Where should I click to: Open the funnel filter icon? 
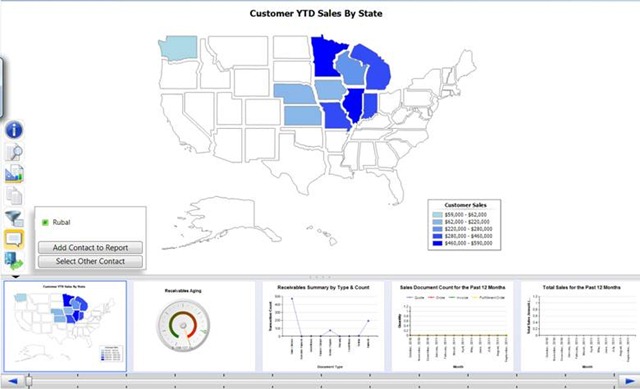click(14, 218)
